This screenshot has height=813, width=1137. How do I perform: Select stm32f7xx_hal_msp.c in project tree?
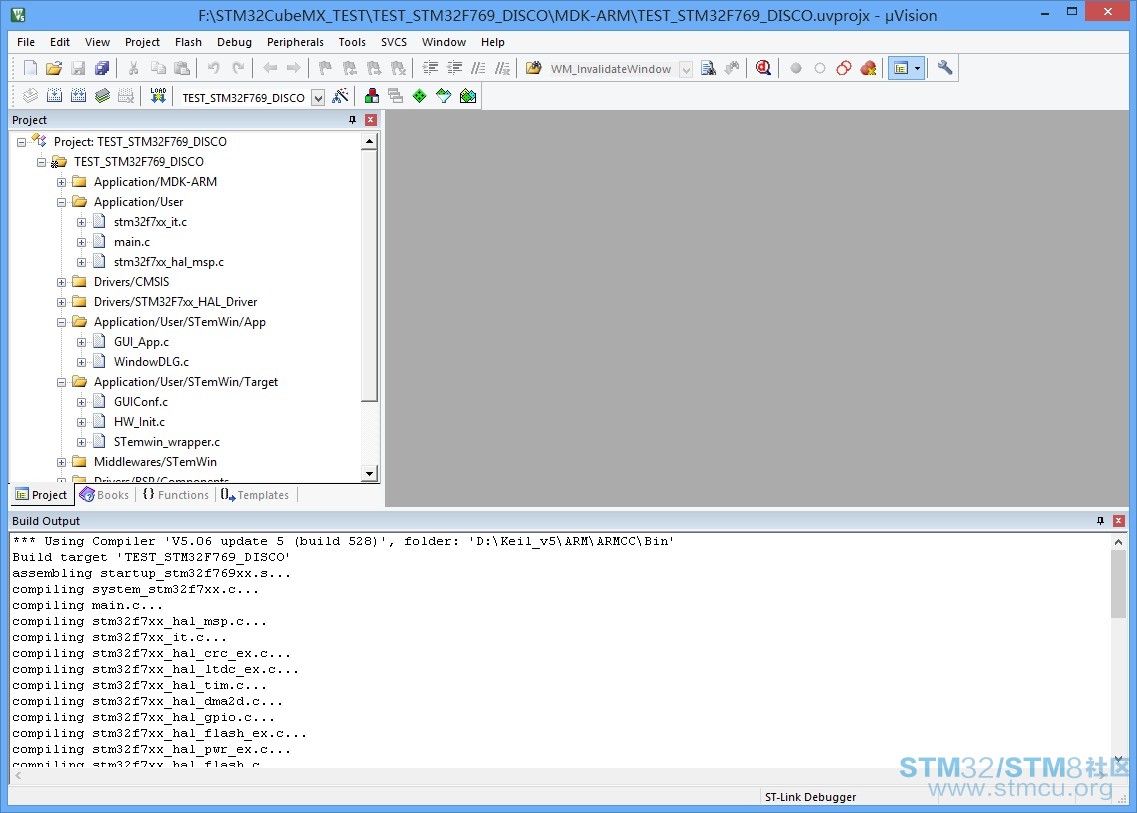tap(169, 262)
